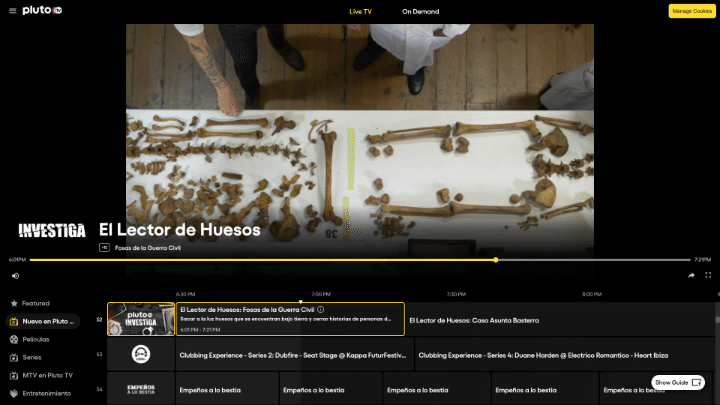Select Clubbing Experience Series 2 Dubfire program
This screenshot has width=720, height=405.
pos(294,354)
